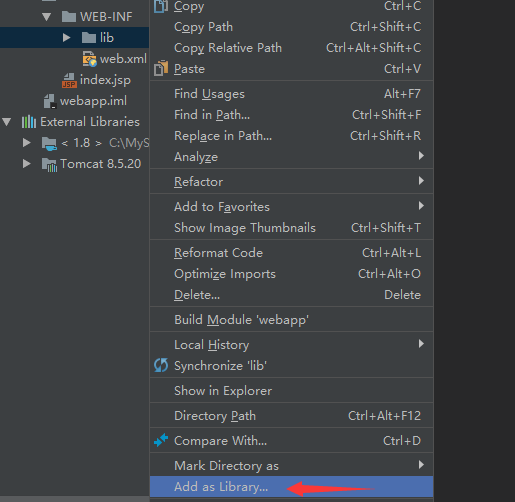The image size is (515, 502).
Task: Select Replace in Path...
Action: (292, 136)
